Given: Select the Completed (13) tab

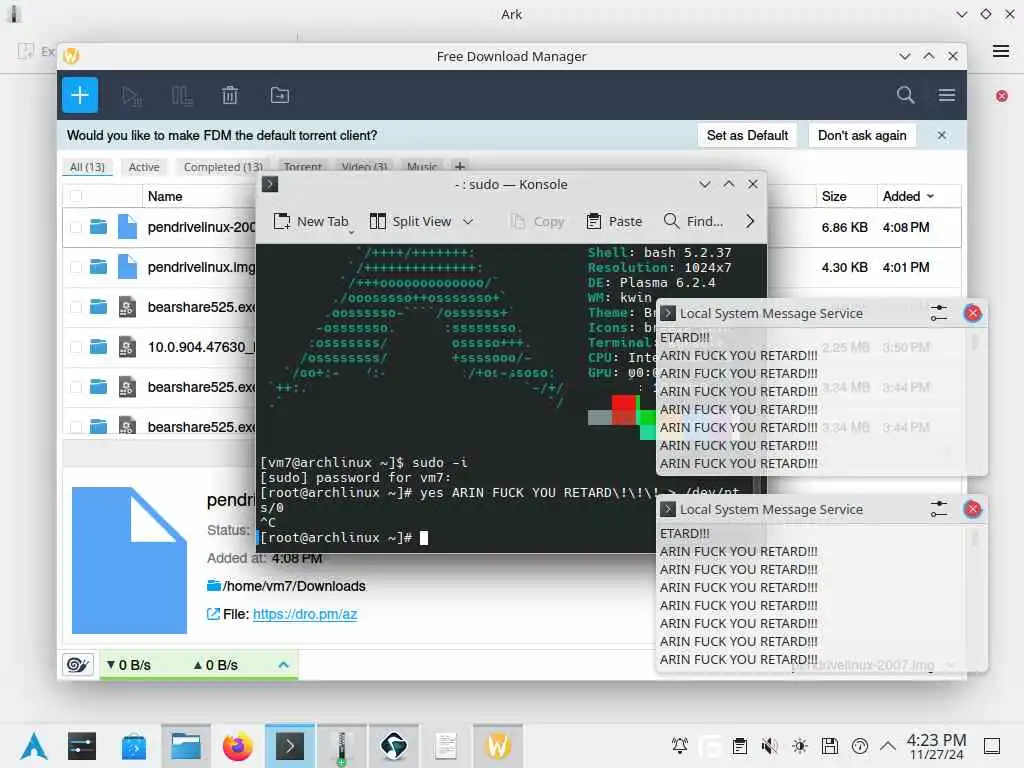Looking at the screenshot, I should (x=223, y=167).
